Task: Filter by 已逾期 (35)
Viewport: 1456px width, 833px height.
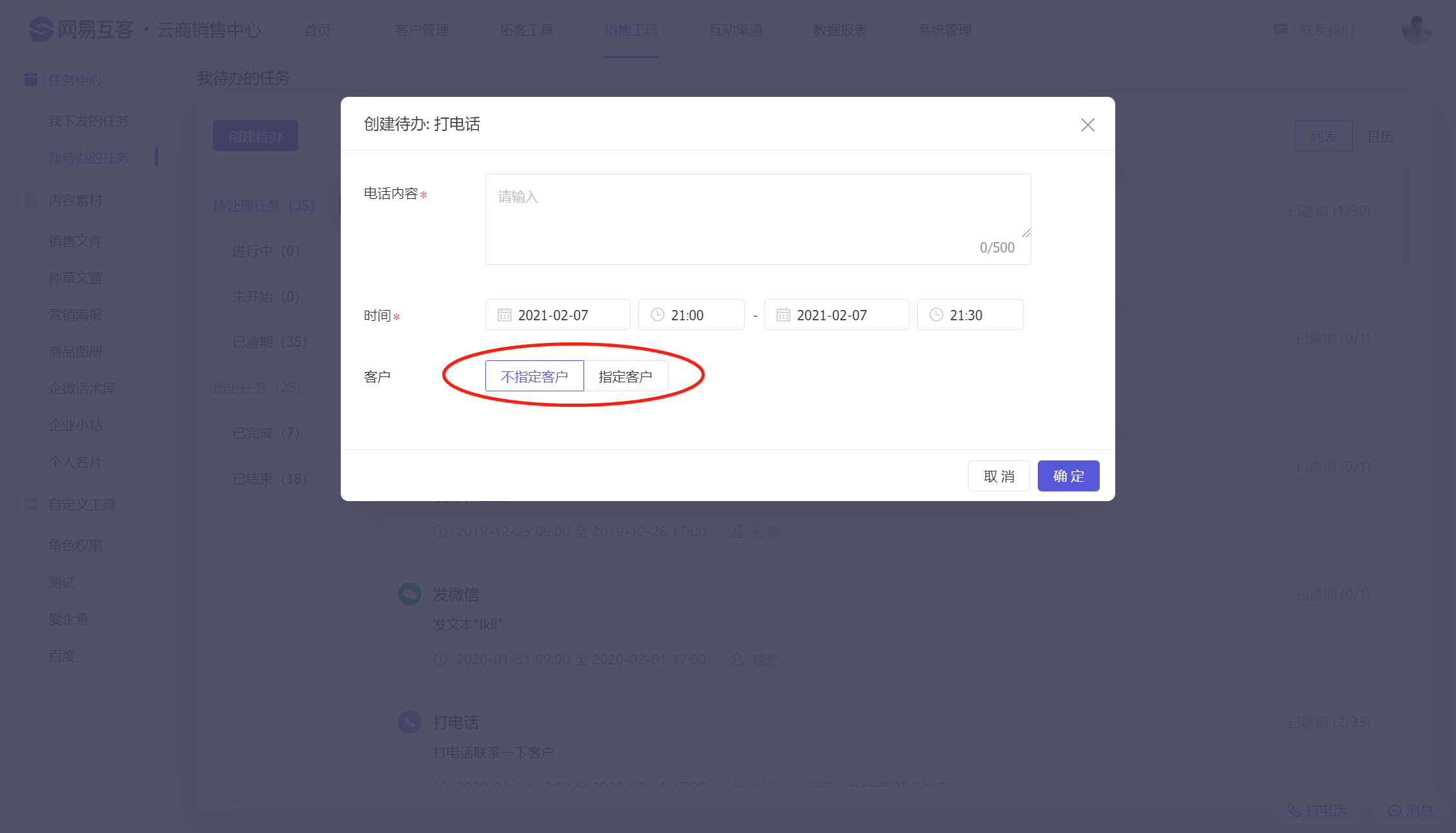Action: (269, 342)
